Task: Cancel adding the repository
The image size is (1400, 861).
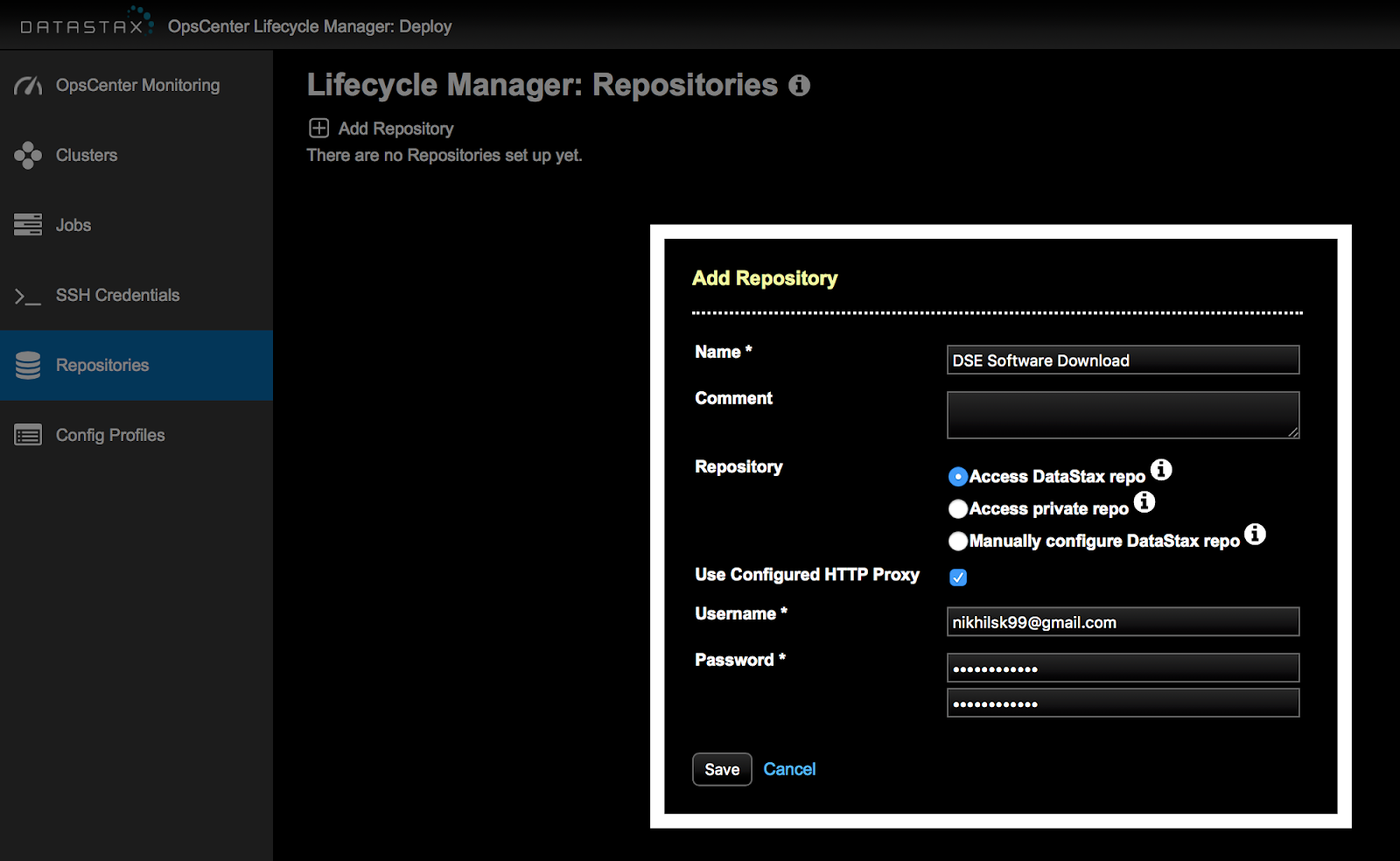Action: [789, 769]
